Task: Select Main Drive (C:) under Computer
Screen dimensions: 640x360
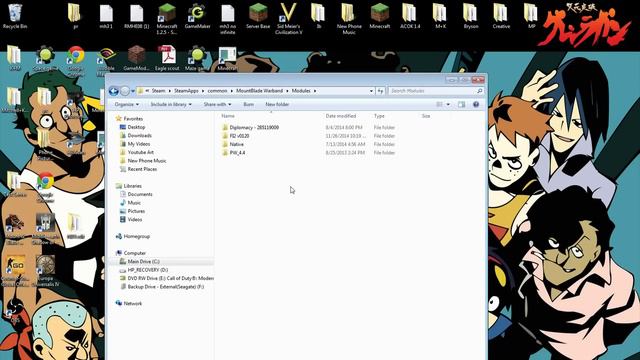Action: [140, 261]
